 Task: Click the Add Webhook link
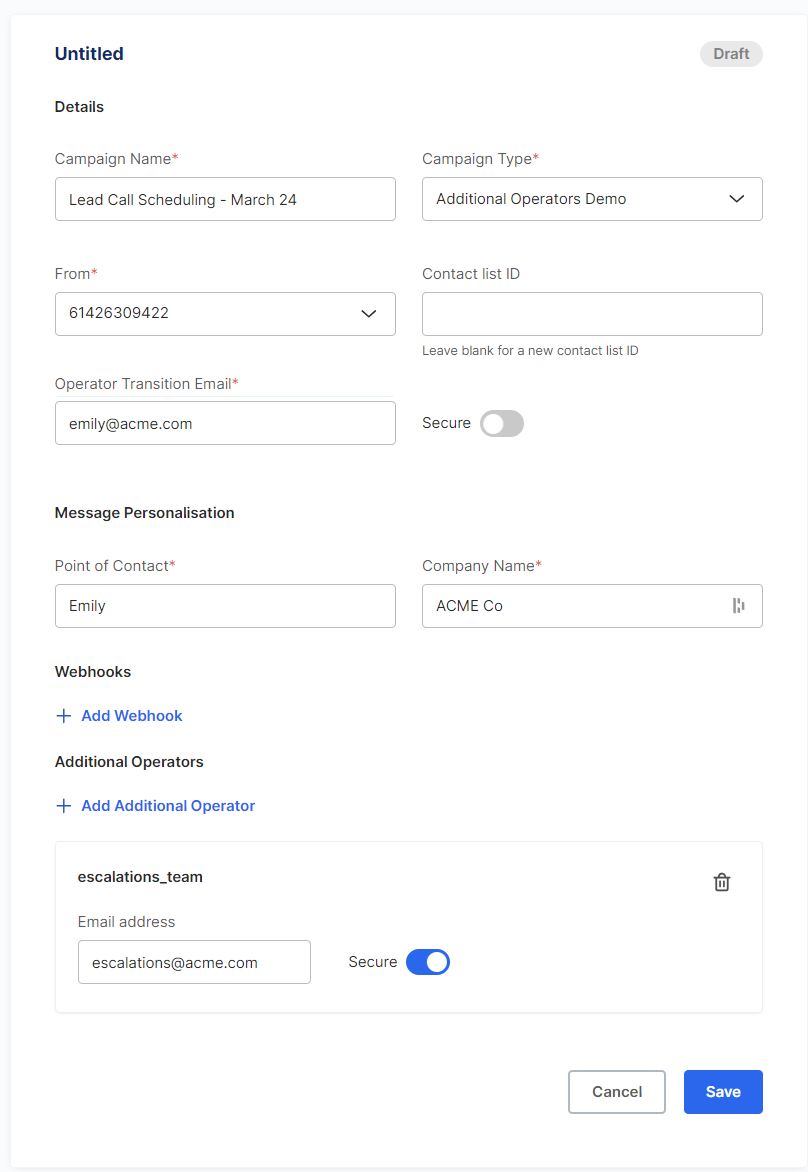point(132,716)
